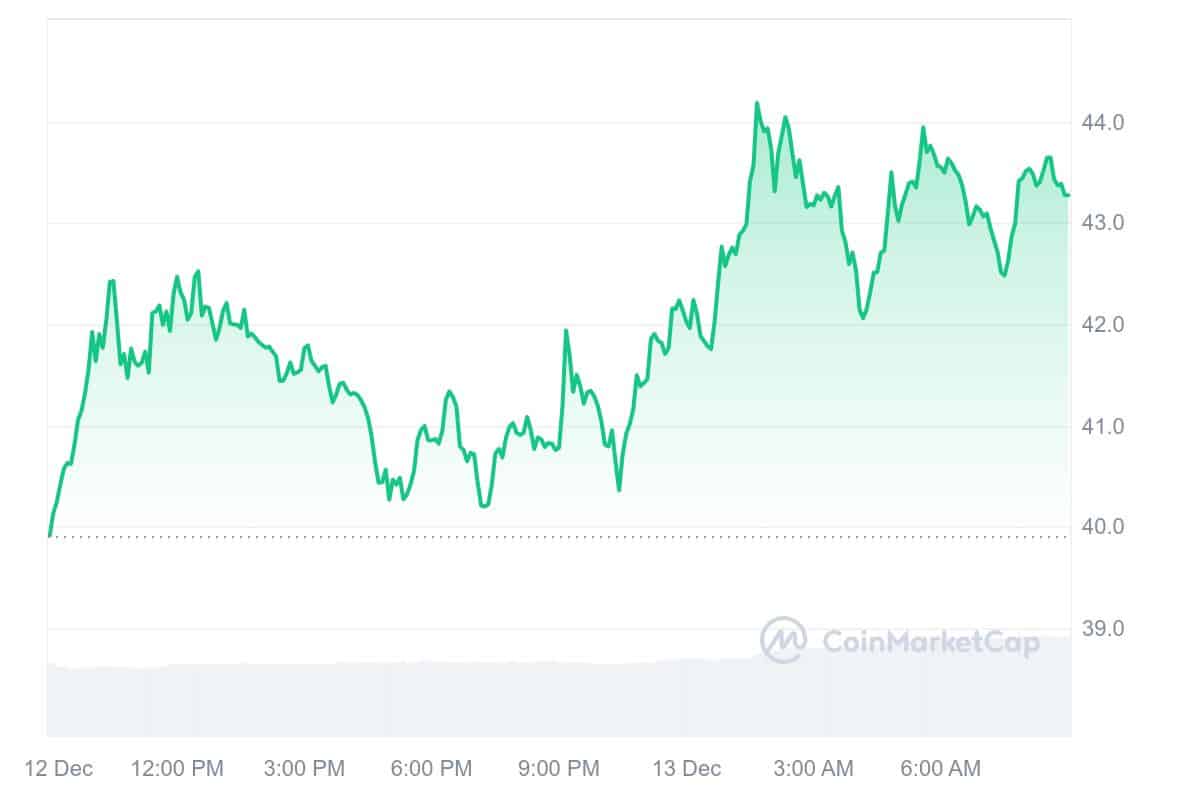This screenshot has height=800, width=1200.
Task: Click the 43.0 price axis label
Action: [1104, 223]
